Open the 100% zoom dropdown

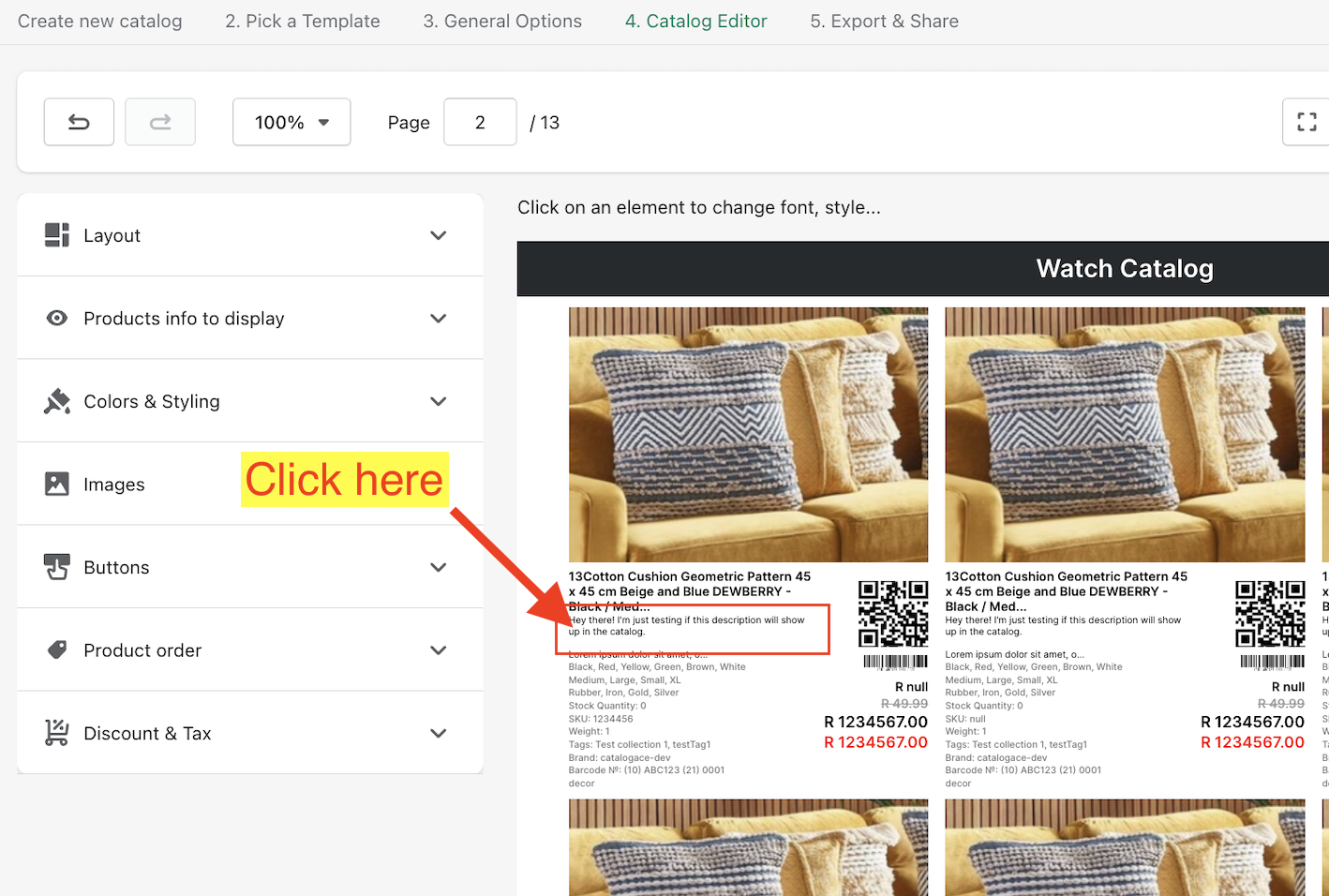pyautogui.click(x=291, y=122)
